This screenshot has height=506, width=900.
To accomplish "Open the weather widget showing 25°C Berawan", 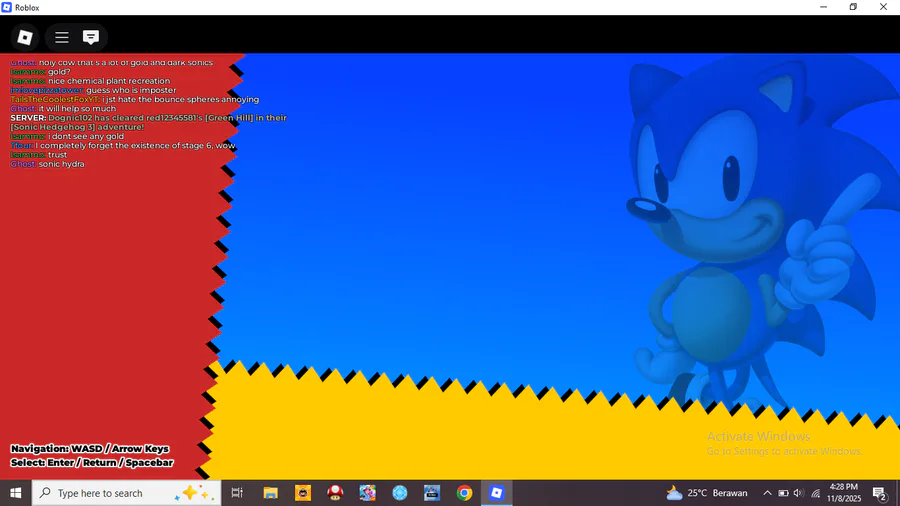I will 707,493.
